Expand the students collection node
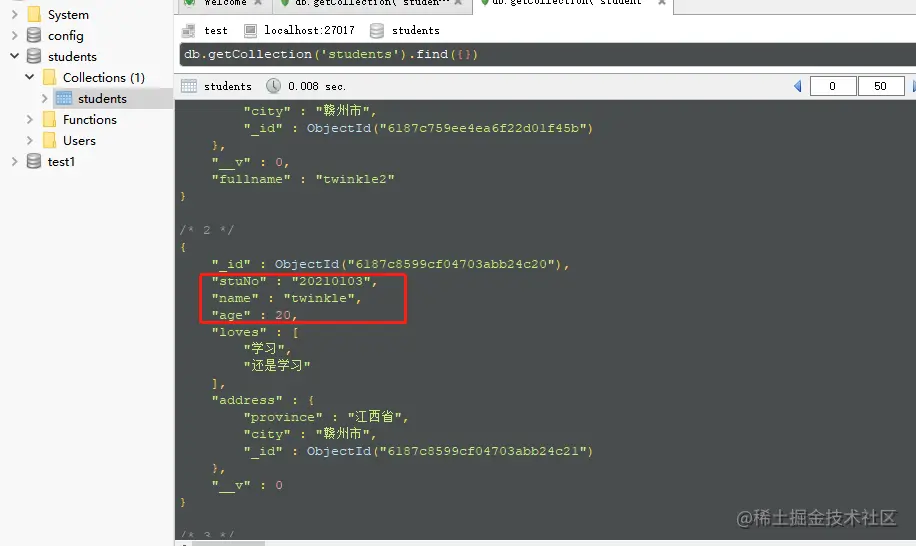The height and width of the screenshot is (546, 916). point(44,98)
